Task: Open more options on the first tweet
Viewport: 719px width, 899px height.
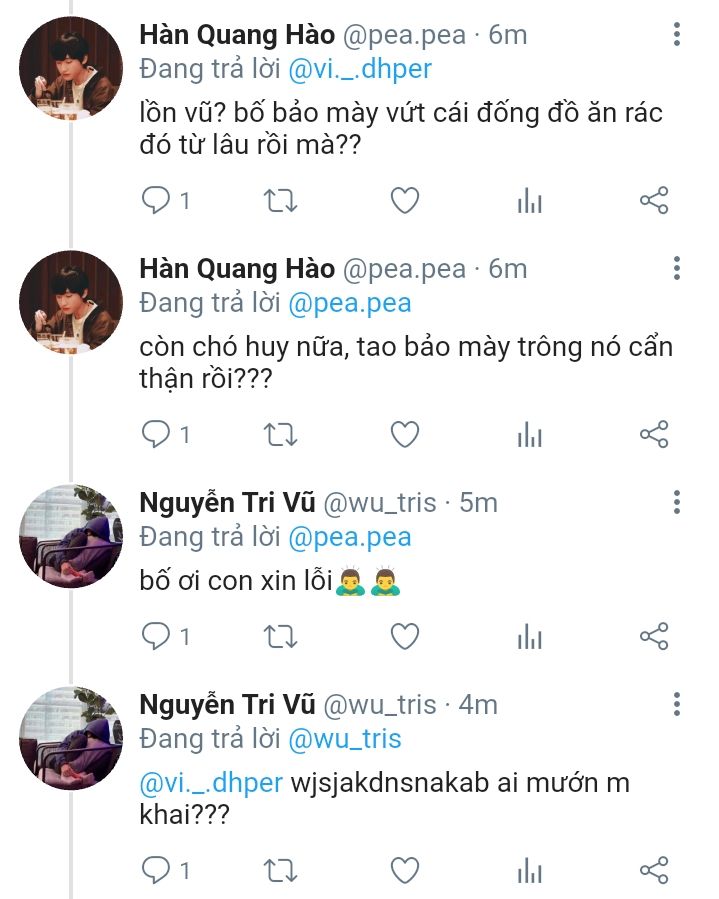Action: click(677, 35)
